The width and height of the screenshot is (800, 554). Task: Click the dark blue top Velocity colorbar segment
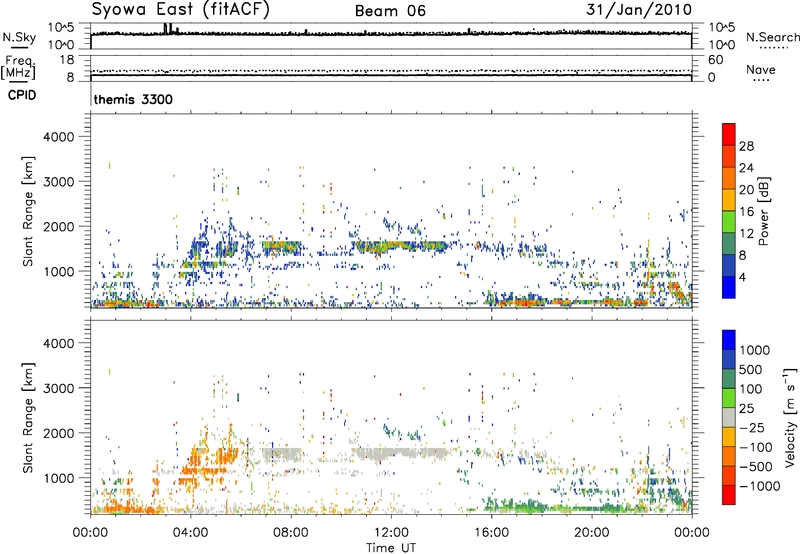[729, 340]
